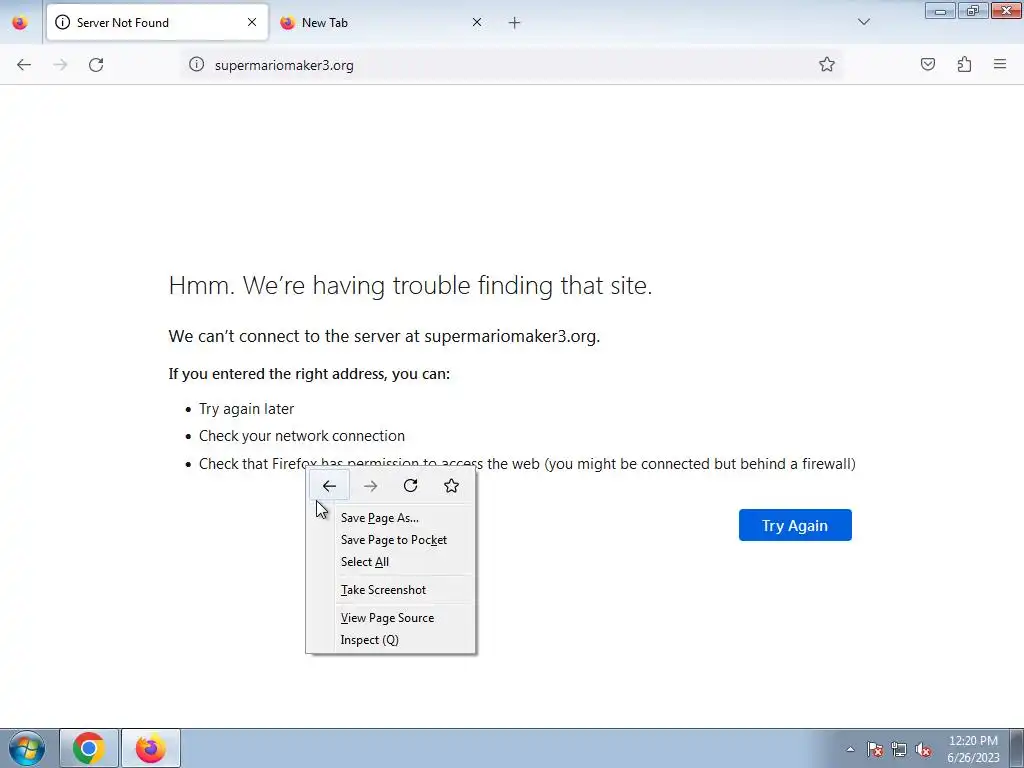The image size is (1024, 768).
Task: Choose Select All from the context menu
Action: (x=391, y=562)
